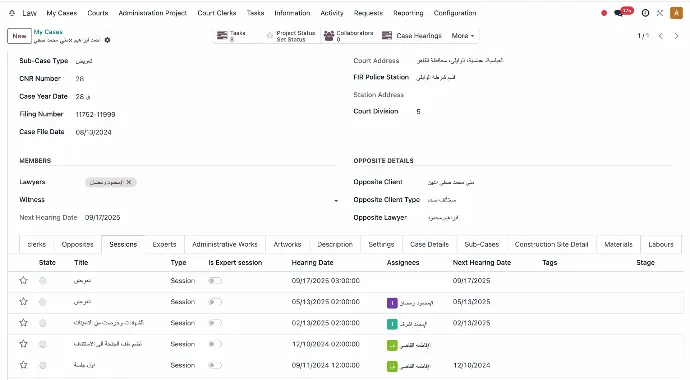Switch to the Opposites tab
Viewport: 690px width, 380px height.
pyautogui.click(x=77, y=245)
